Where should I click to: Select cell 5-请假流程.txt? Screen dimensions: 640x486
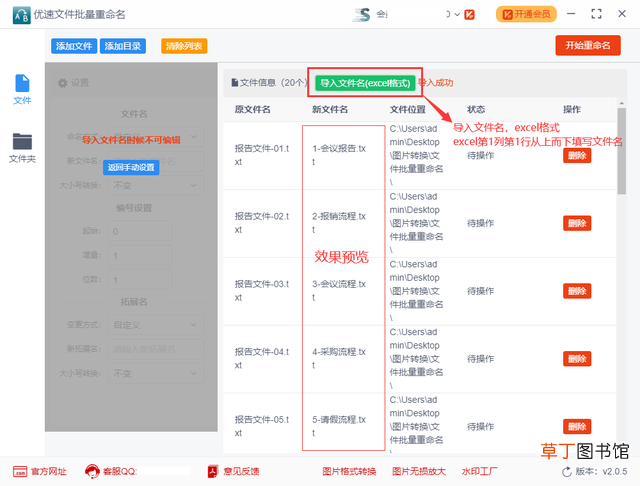[339, 426]
